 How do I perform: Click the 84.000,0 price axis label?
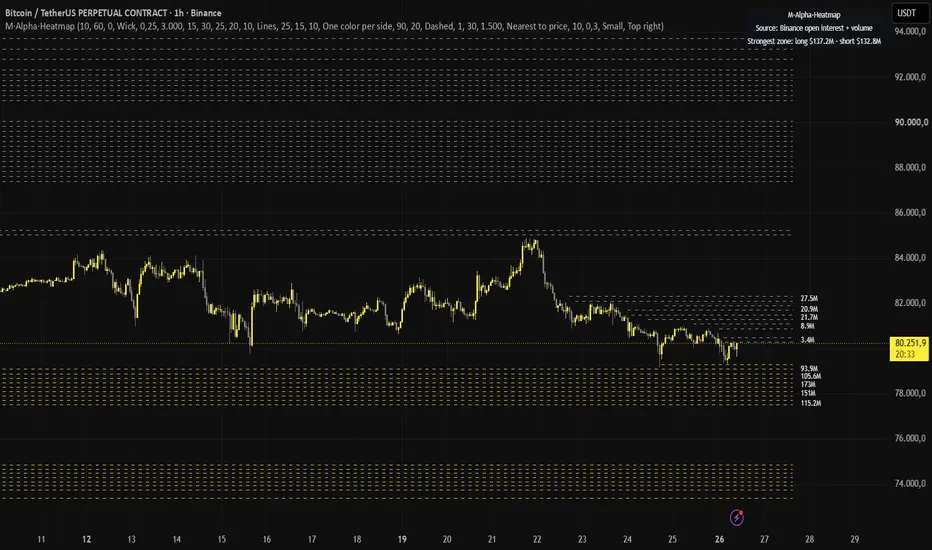click(x=910, y=257)
